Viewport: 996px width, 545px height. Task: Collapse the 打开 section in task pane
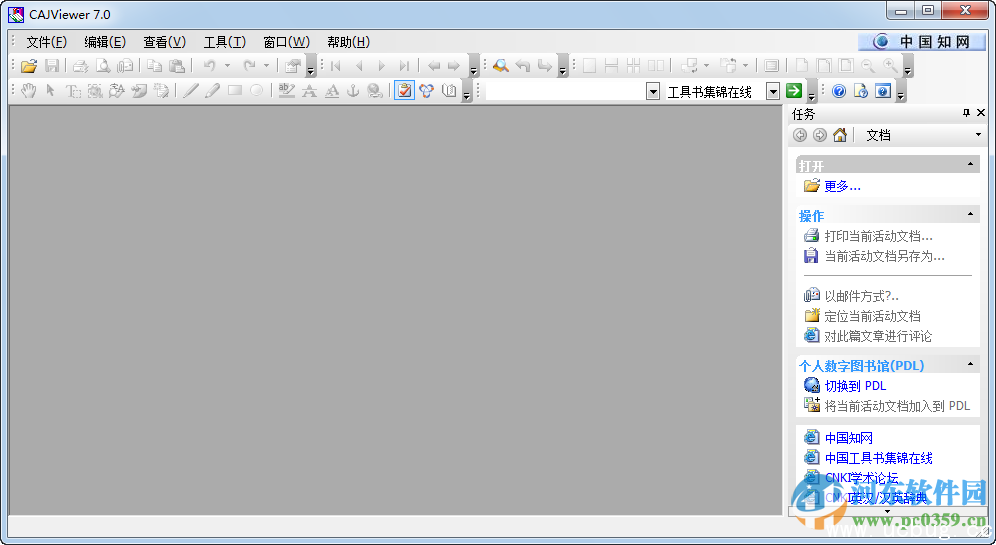click(x=970, y=164)
